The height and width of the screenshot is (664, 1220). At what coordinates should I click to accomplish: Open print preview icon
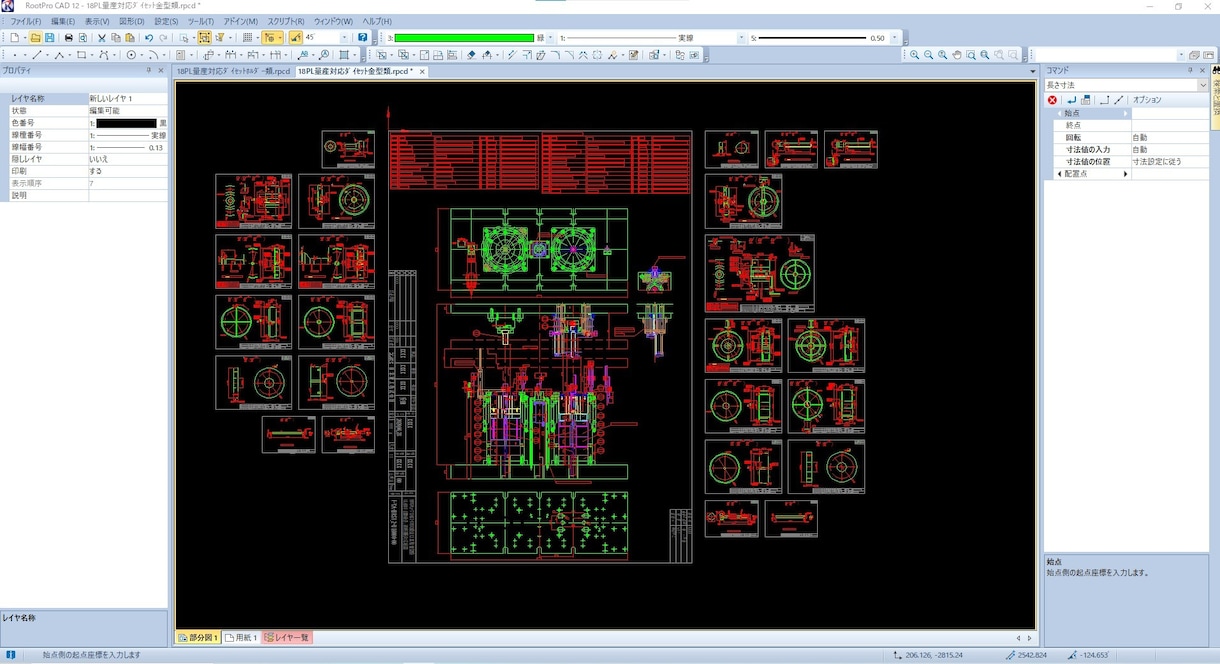point(83,37)
